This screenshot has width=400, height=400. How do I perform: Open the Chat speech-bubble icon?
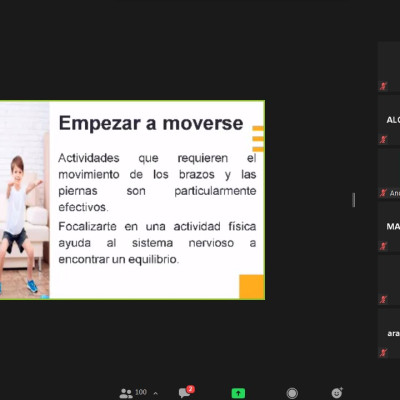pos(184,393)
